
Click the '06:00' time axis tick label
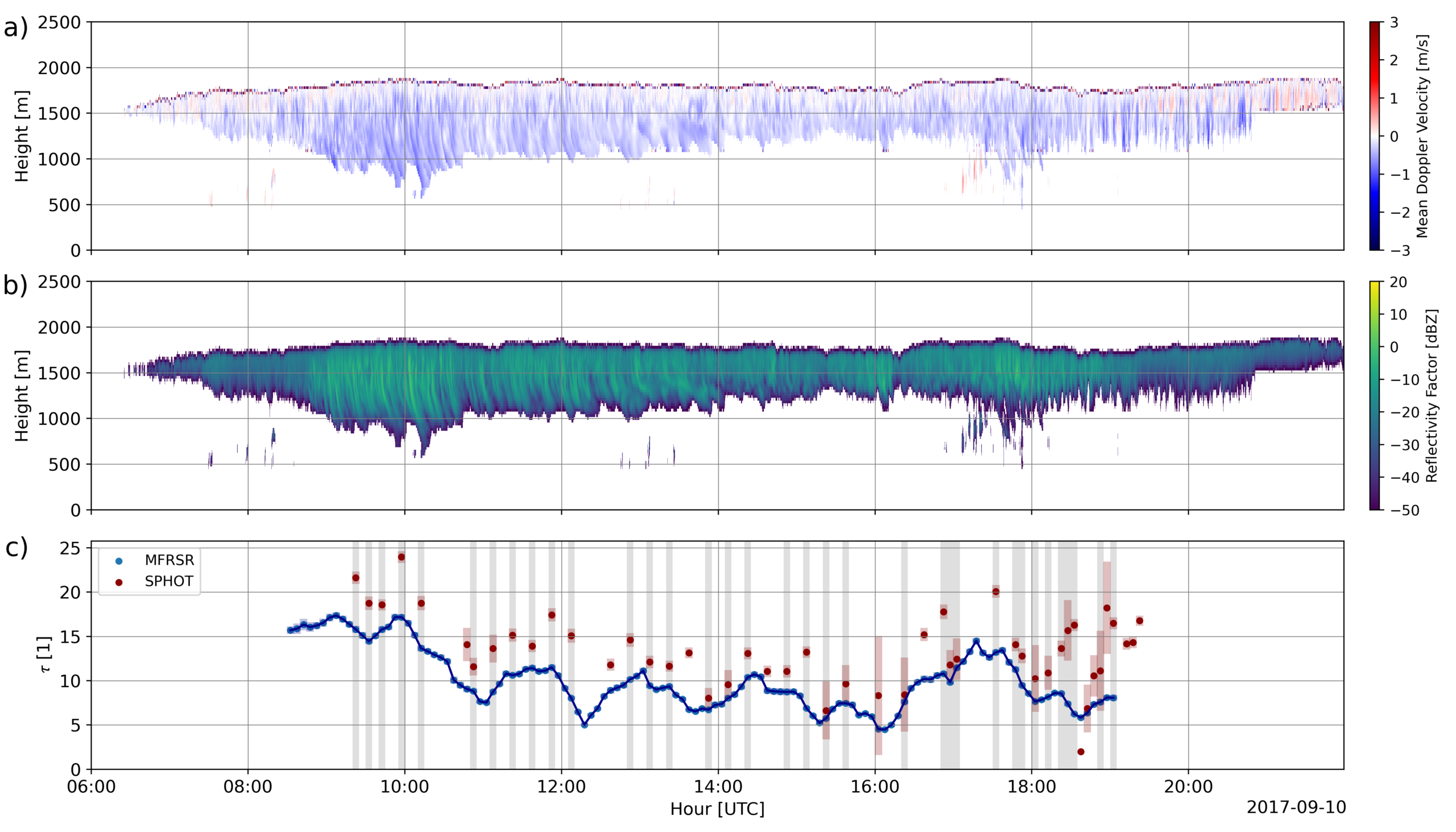click(x=92, y=787)
